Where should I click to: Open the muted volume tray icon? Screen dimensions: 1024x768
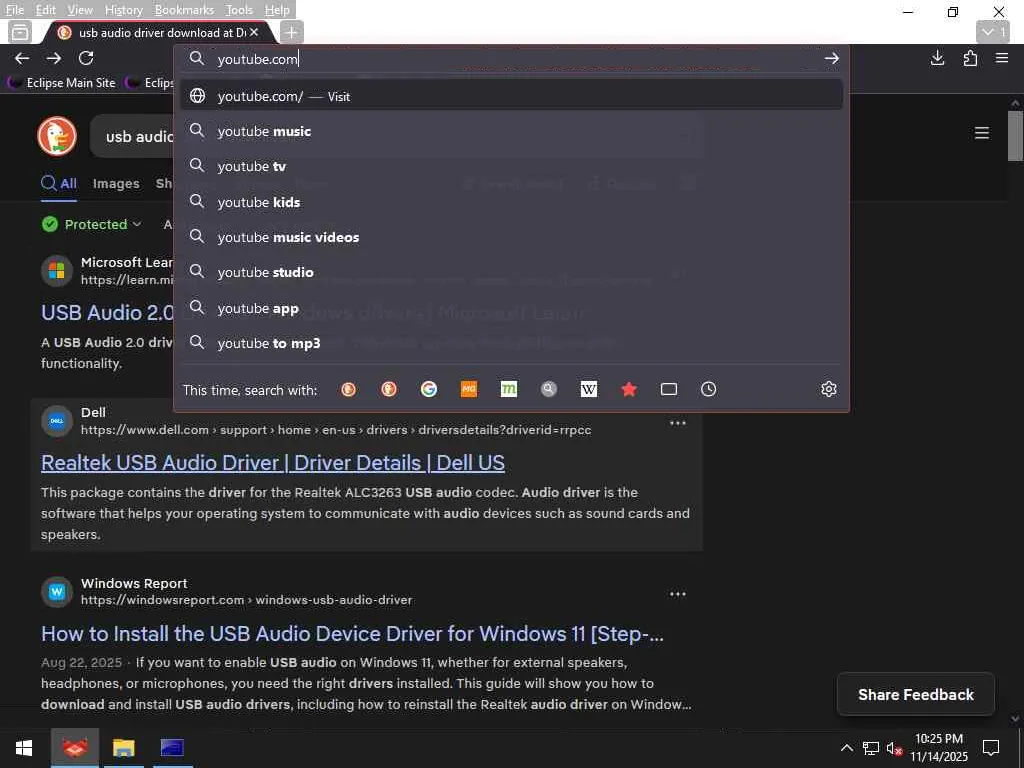click(x=894, y=748)
